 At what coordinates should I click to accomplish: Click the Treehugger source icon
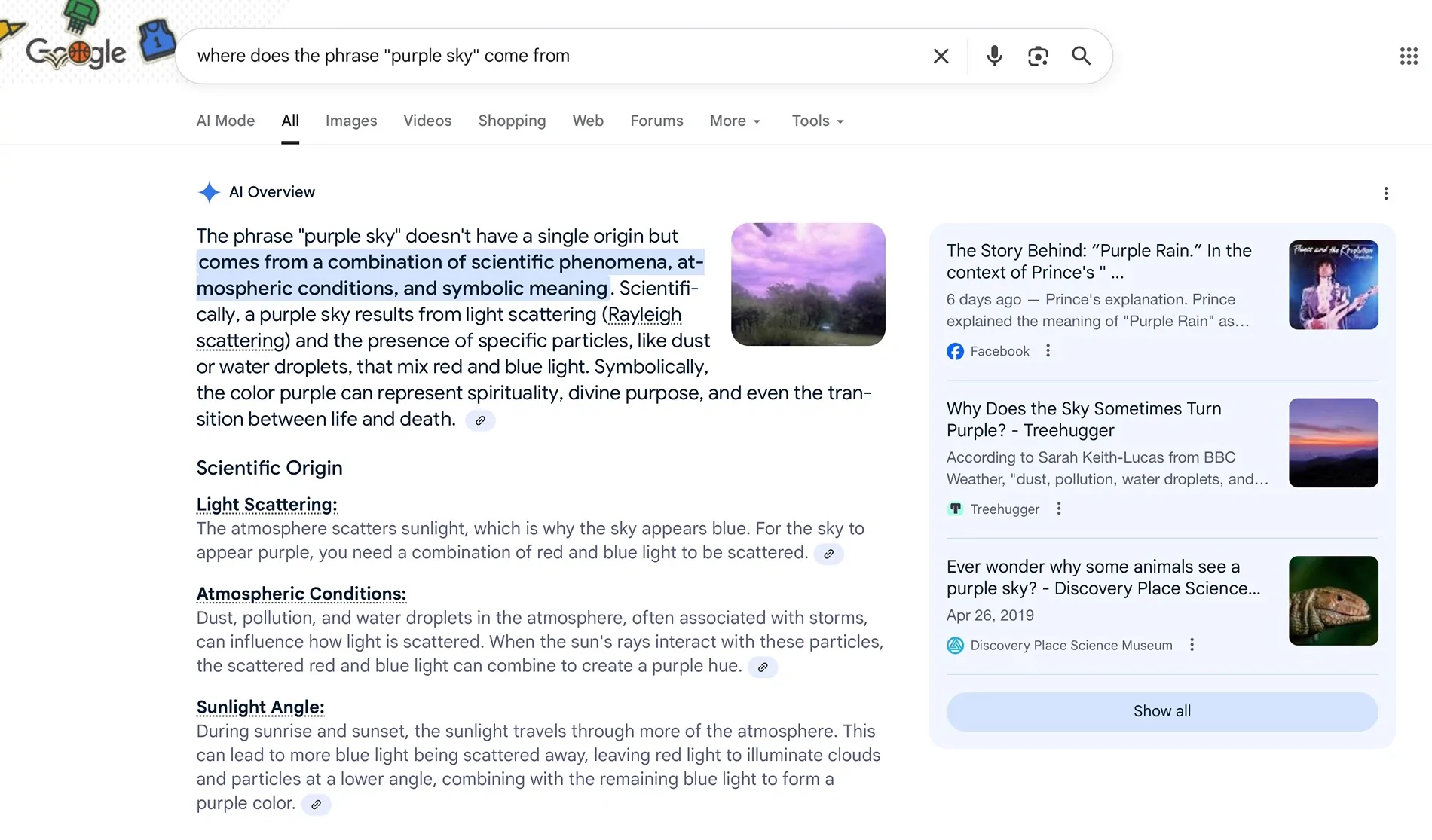tap(955, 509)
